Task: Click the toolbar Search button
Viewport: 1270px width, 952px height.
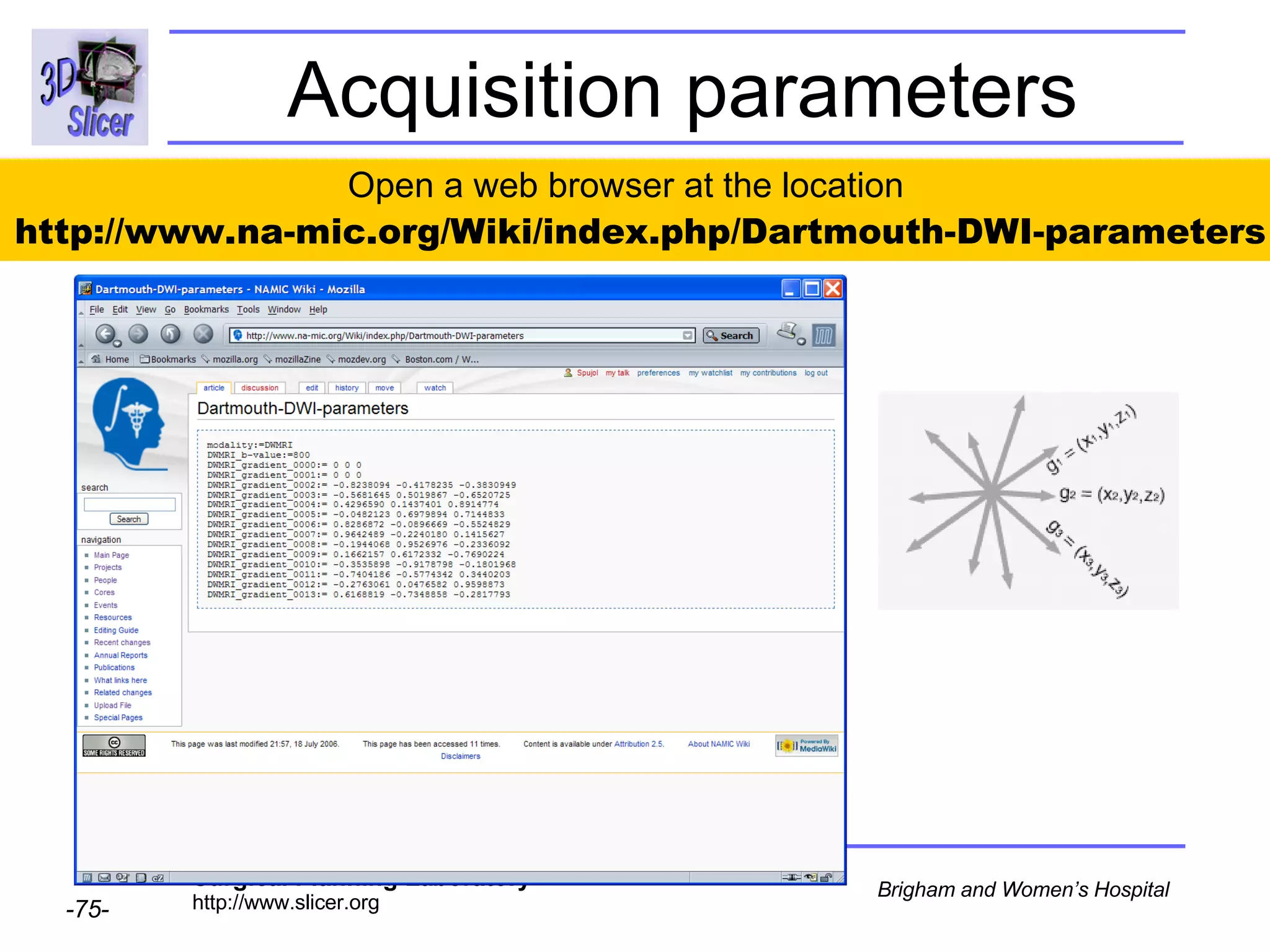Action: click(x=731, y=335)
